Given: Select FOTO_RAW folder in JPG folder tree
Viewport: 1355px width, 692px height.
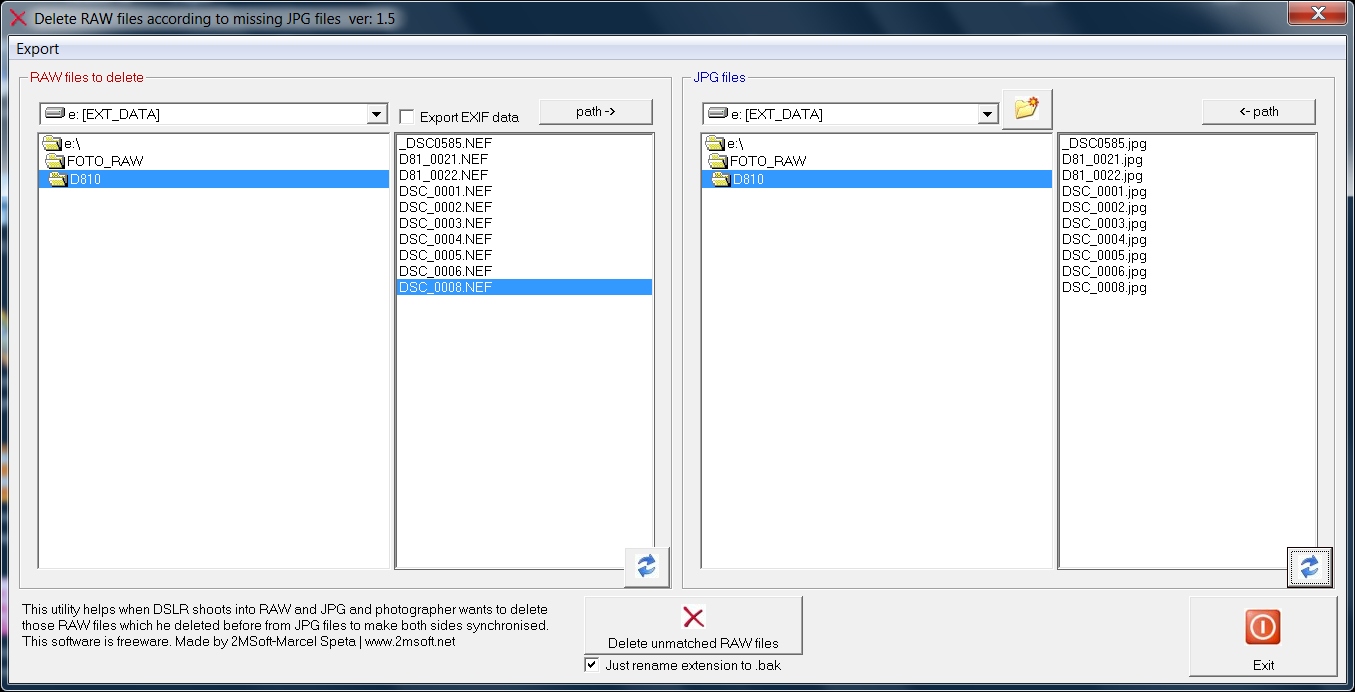Looking at the screenshot, I should [x=877, y=161].
